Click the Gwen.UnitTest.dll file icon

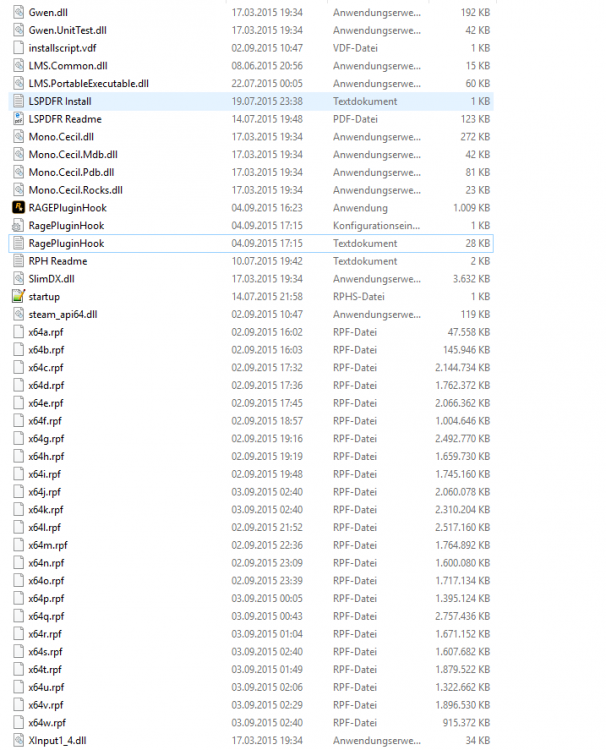click(x=18, y=30)
